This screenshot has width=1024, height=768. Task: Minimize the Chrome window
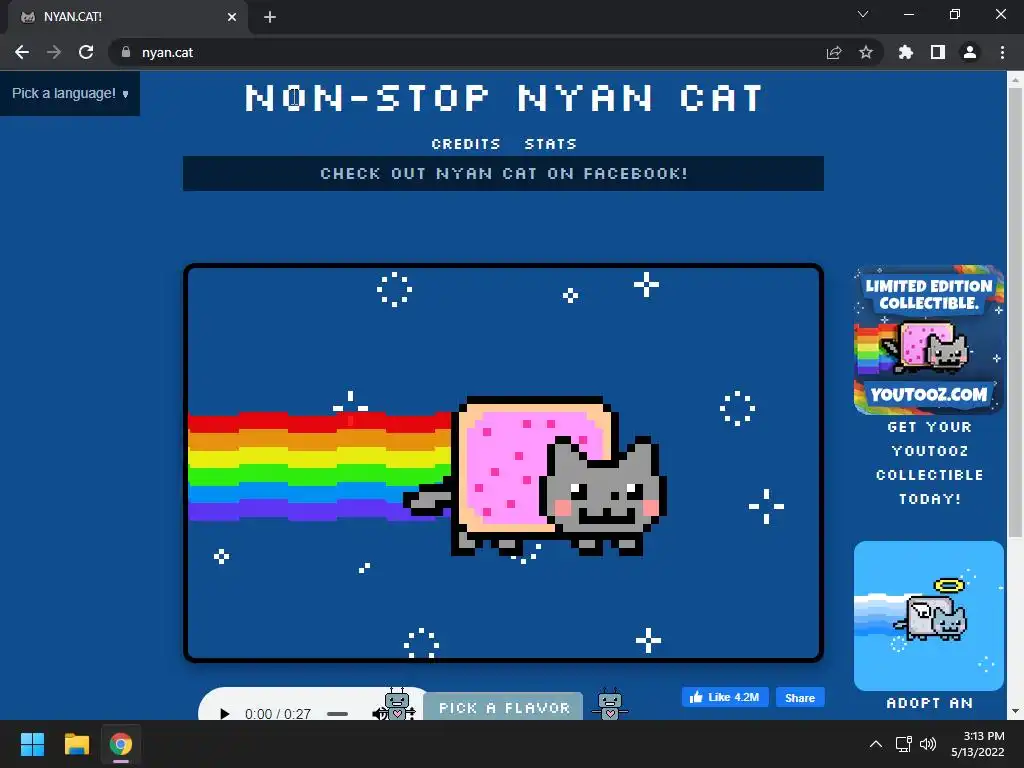[908, 14]
